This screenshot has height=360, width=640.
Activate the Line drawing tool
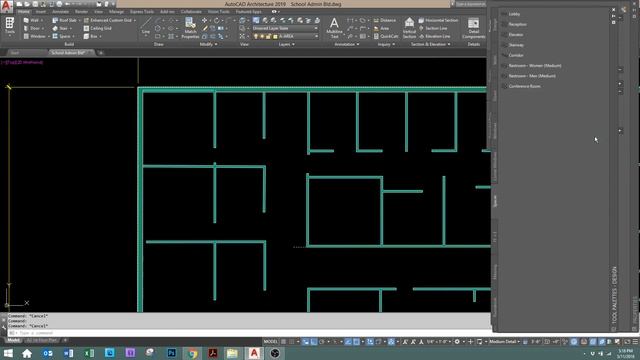tap(146, 25)
